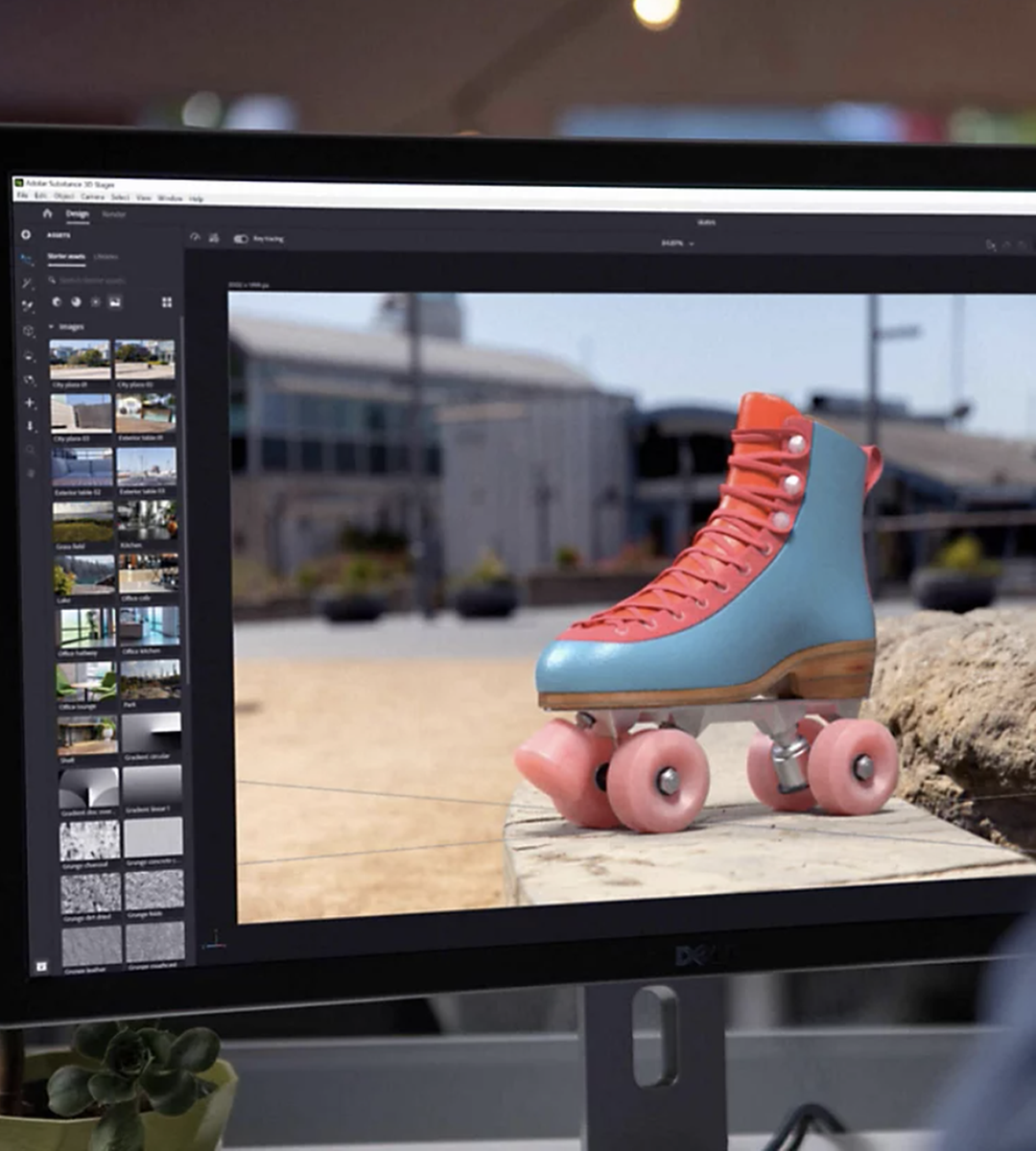Select the magnifier Zoom tool in toolbar
Screen dimensions: 1036x1151
[x=31, y=449]
